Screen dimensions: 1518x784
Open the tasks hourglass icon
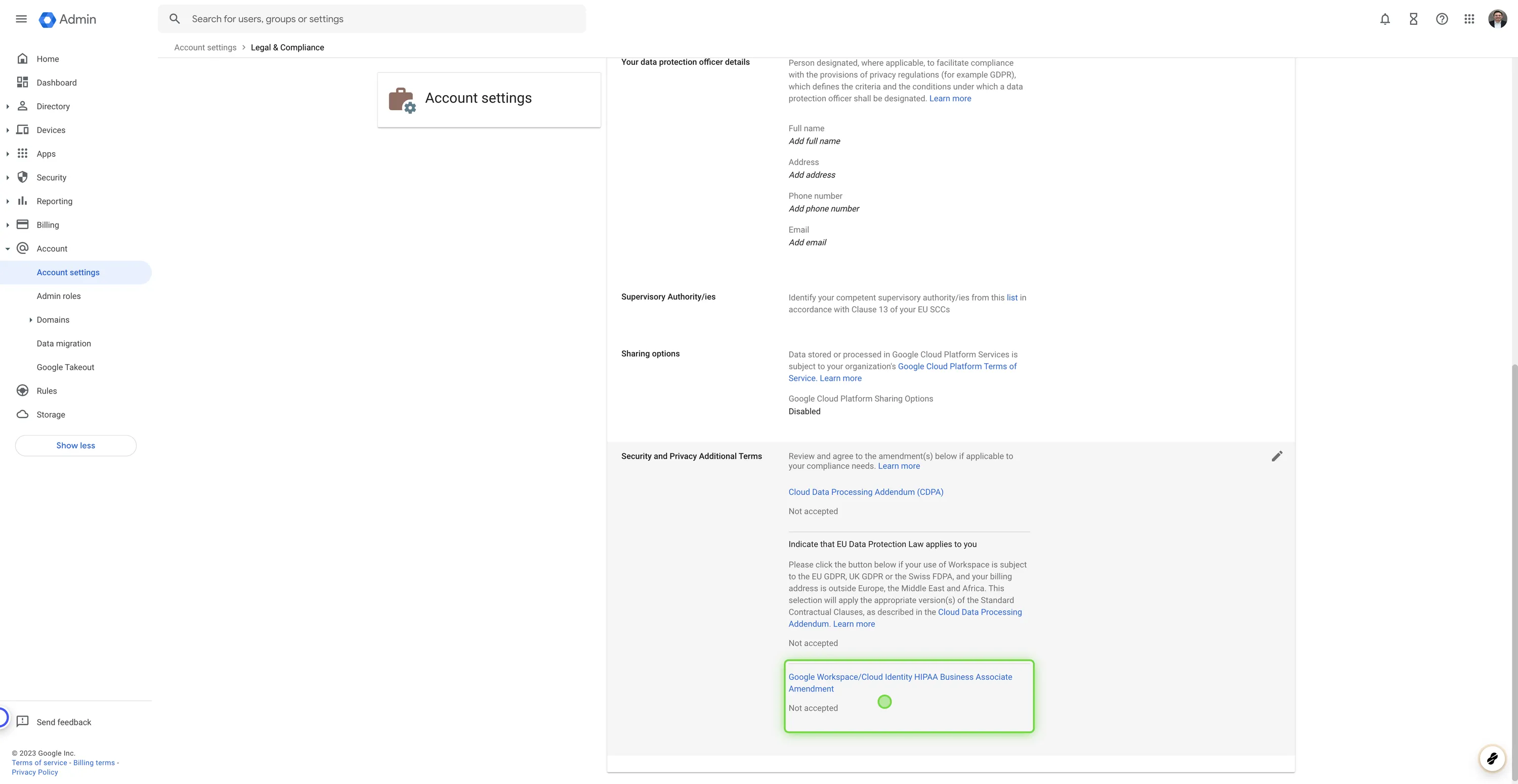pos(1413,19)
